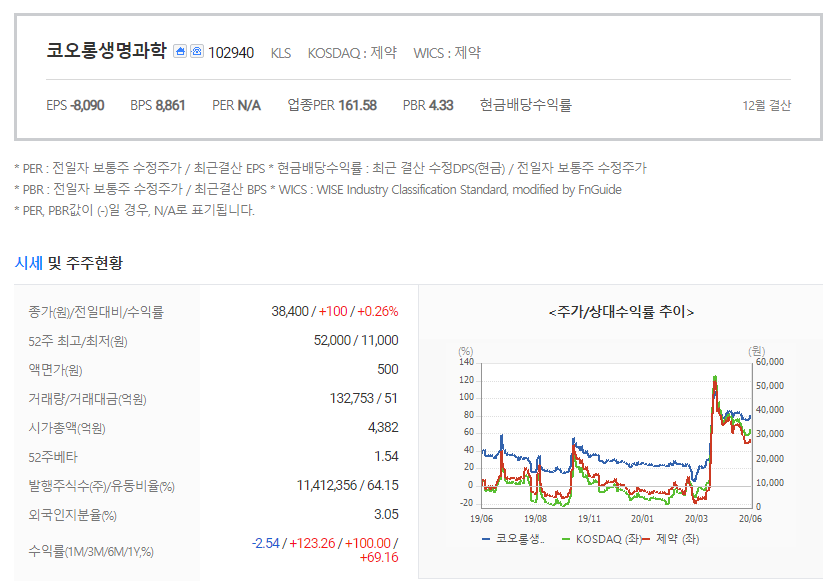Click the 19/06 x-axis label on chart
This screenshot has height=581, width=837.
tap(481, 519)
